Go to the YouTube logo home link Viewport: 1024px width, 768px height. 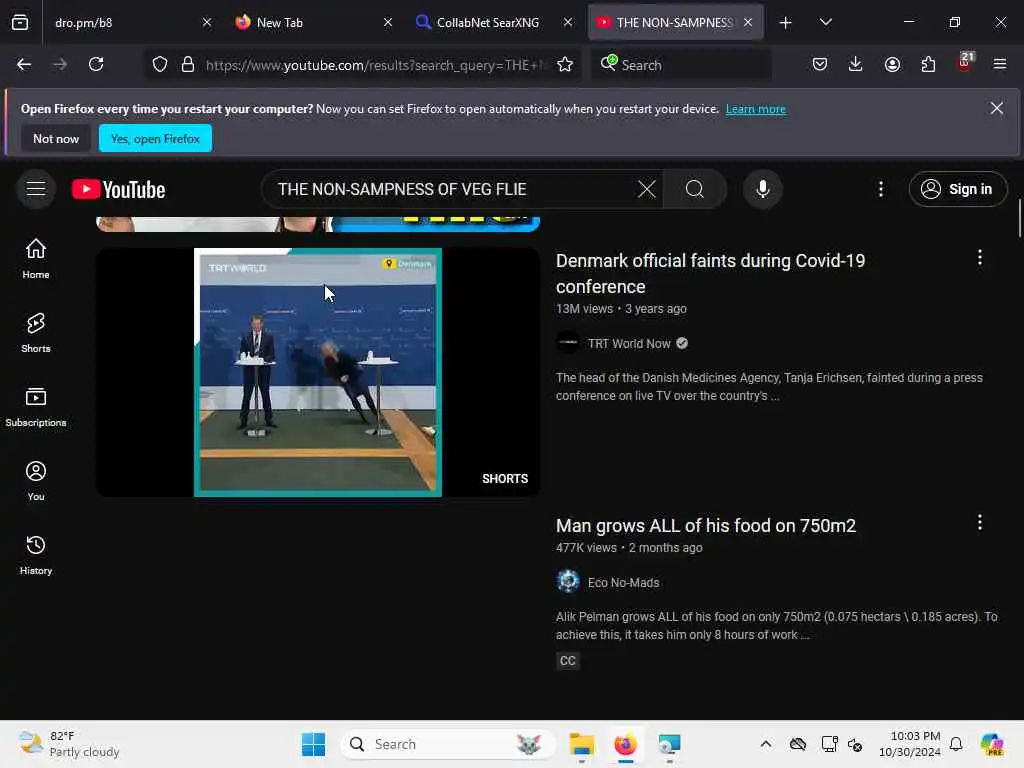click(118, 189)
